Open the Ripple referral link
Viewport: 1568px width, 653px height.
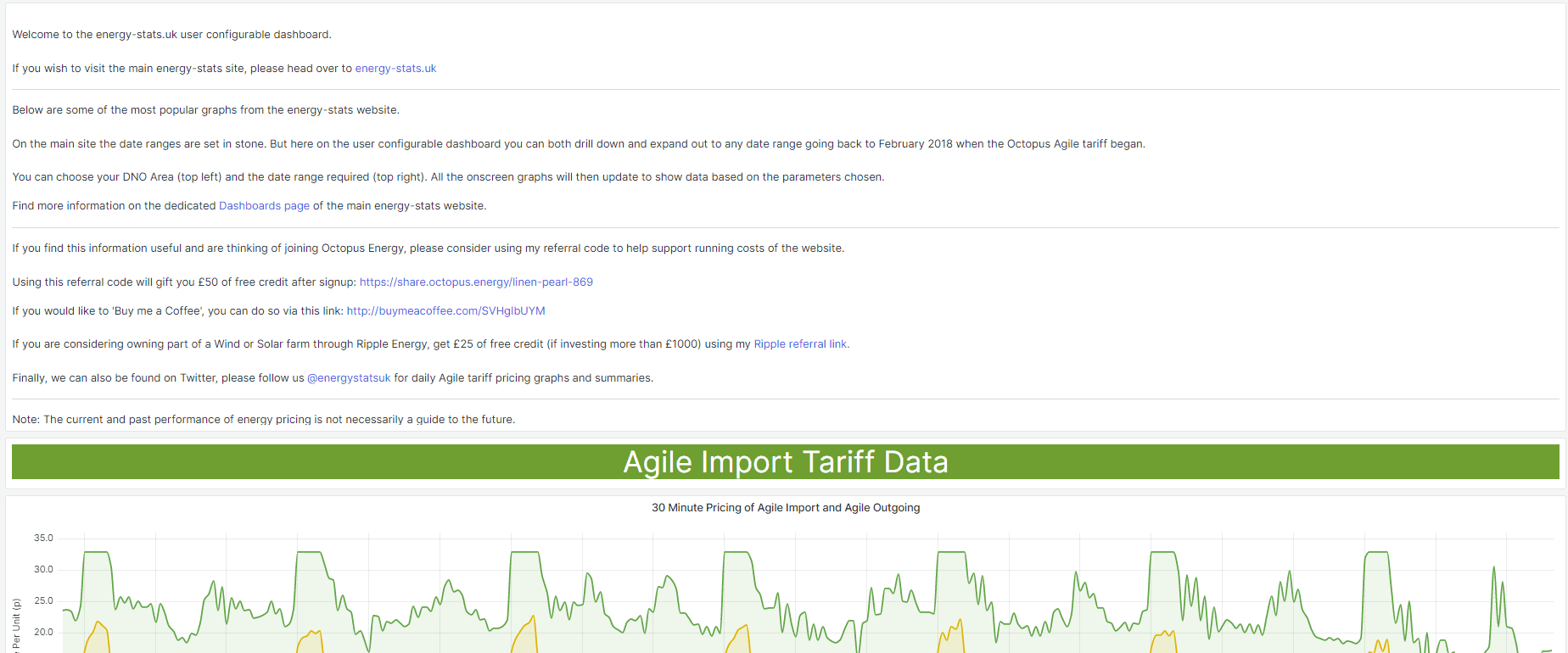(800, 344)
